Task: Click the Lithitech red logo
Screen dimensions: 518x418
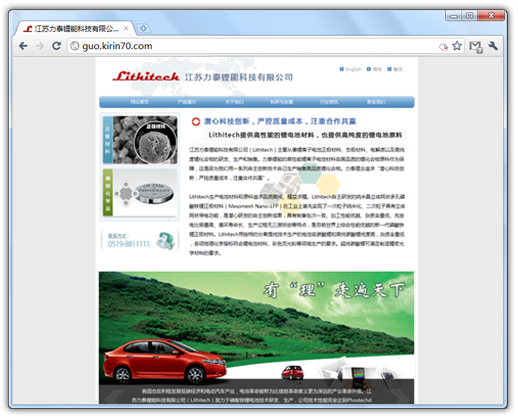Action: (146, 76)
